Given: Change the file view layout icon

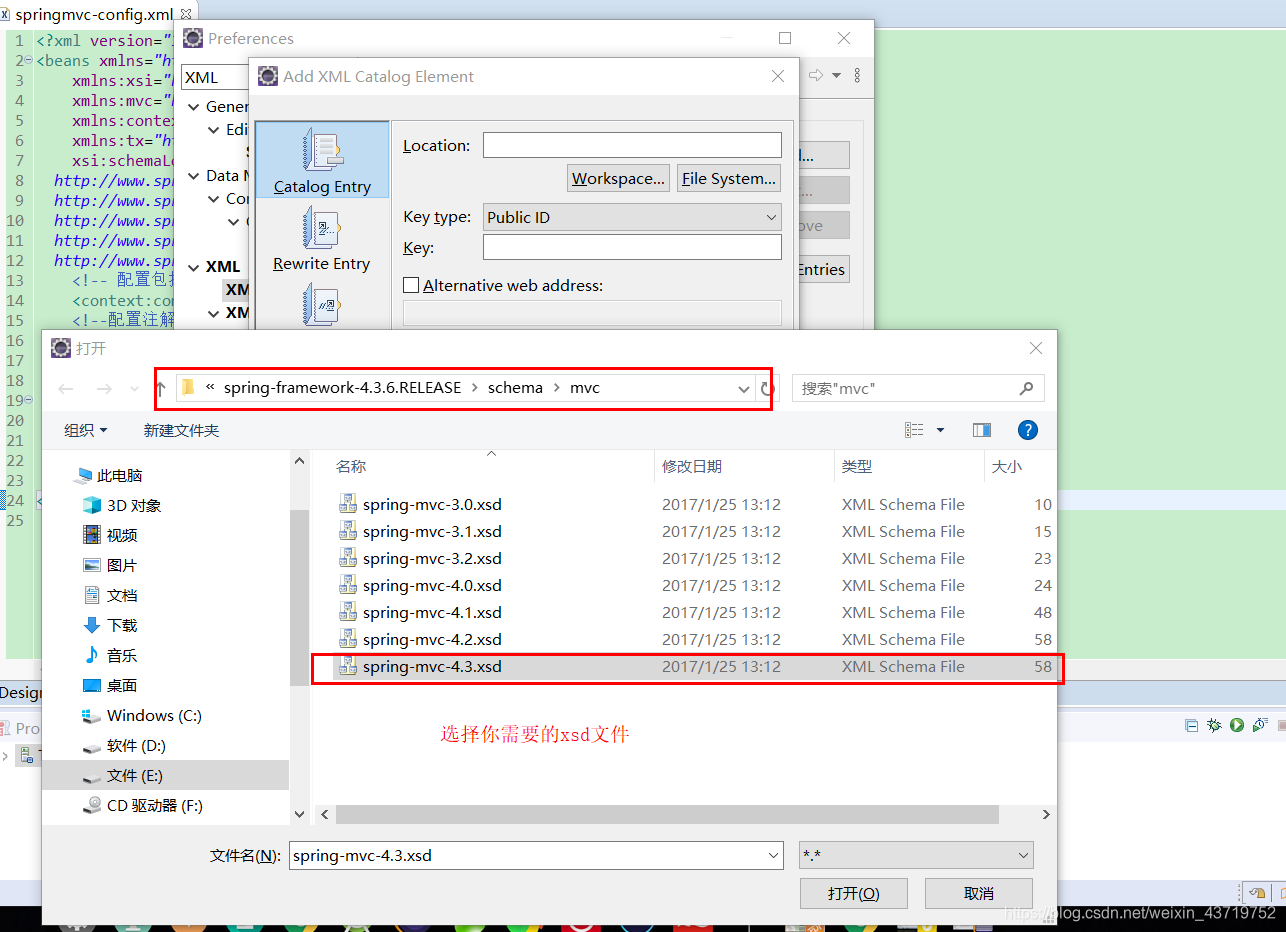Looking at the screenshot, I should point(914,430).
